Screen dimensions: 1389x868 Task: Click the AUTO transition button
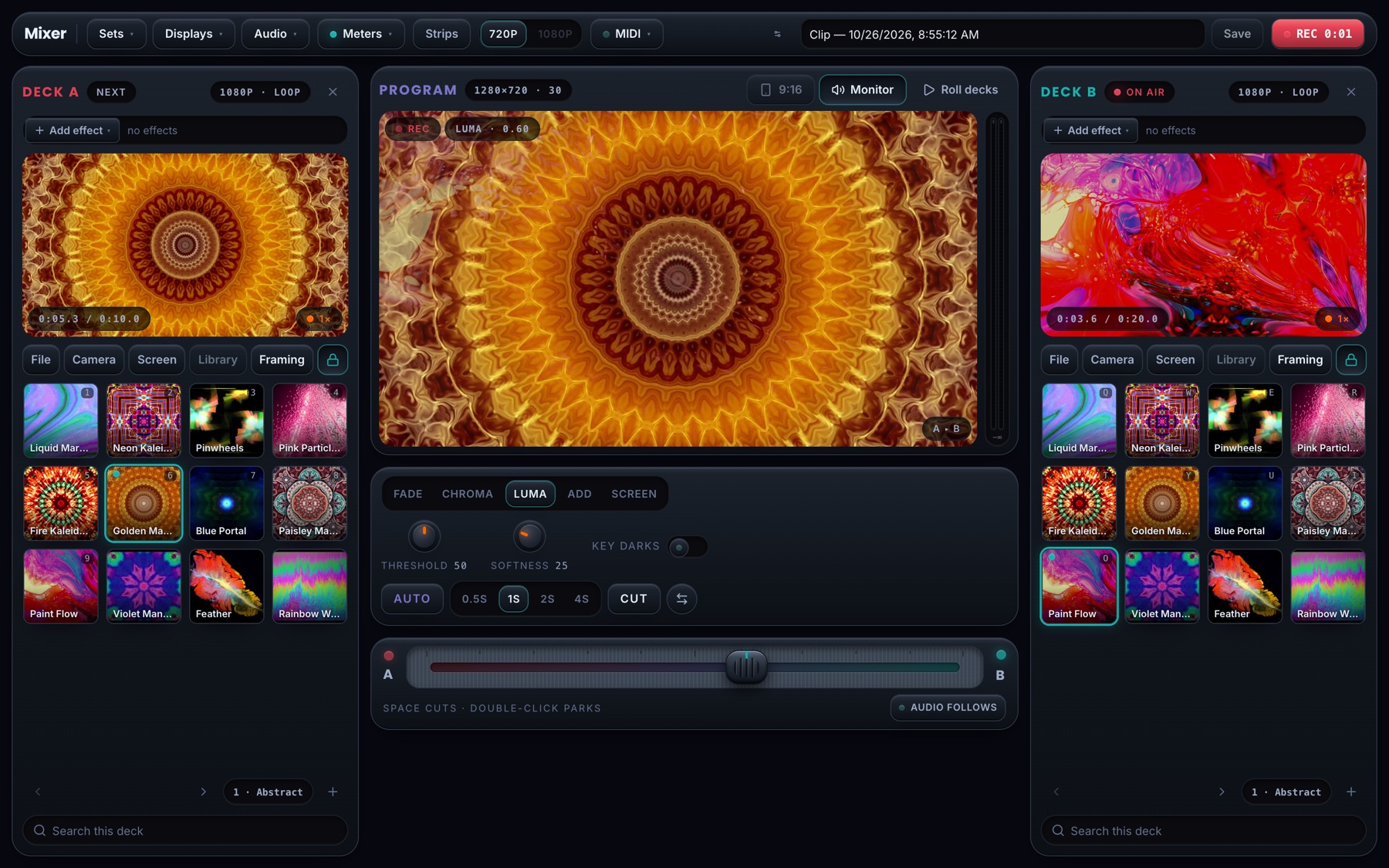(412, 599)
